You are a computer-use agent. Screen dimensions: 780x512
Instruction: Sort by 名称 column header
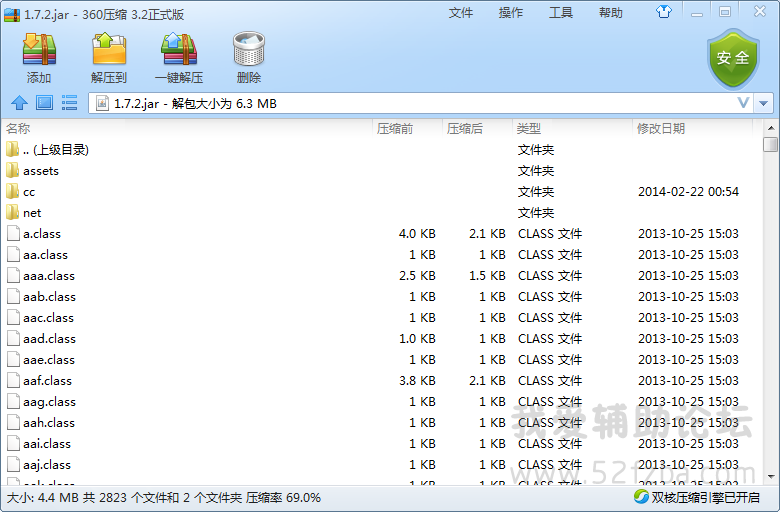coord(18,129)
